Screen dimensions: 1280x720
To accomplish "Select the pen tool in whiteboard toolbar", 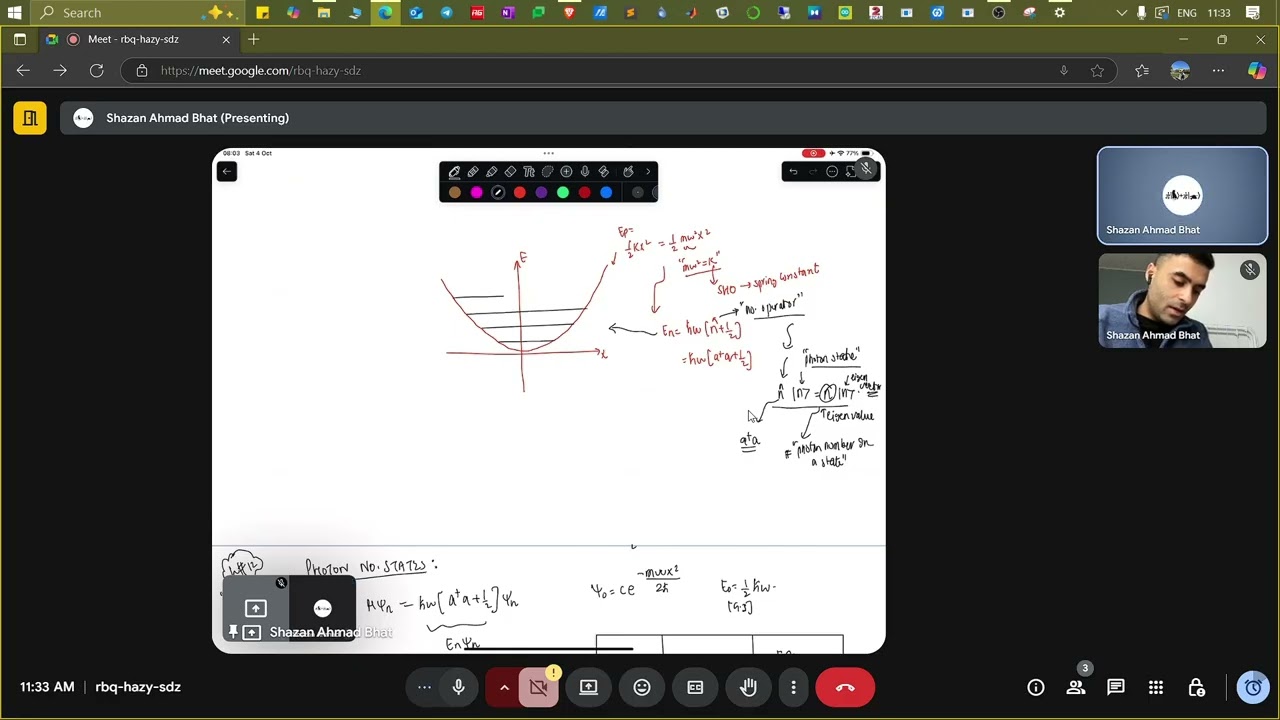I will [x=454, y=172].
